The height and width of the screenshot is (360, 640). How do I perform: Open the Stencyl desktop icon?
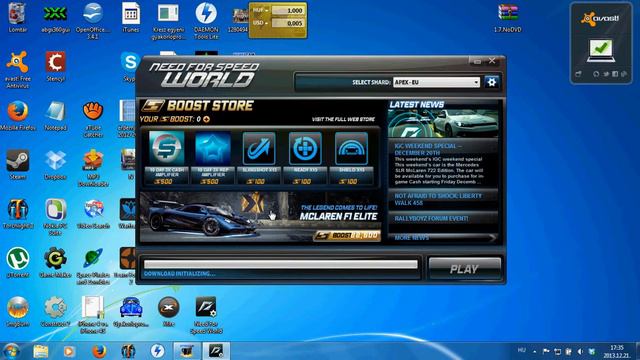(55, 67)
